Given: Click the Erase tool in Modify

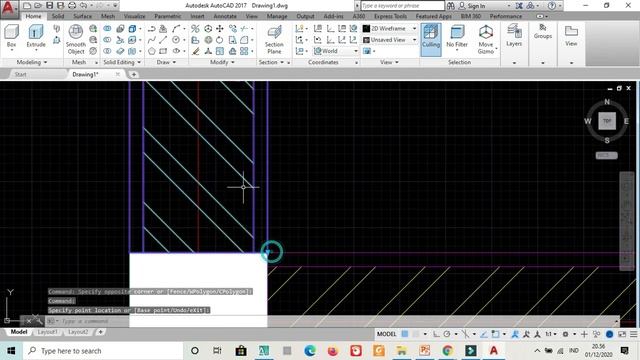Looking at the screenshot, I should [x=196, y=51].
